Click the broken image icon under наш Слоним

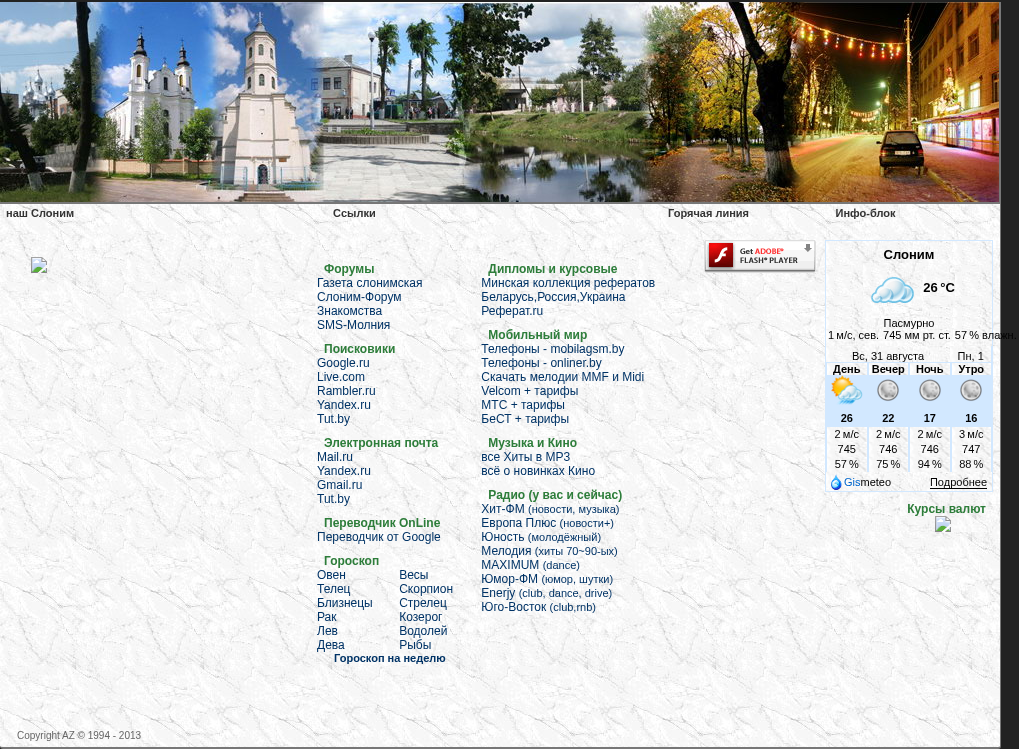tap(39, 265)
